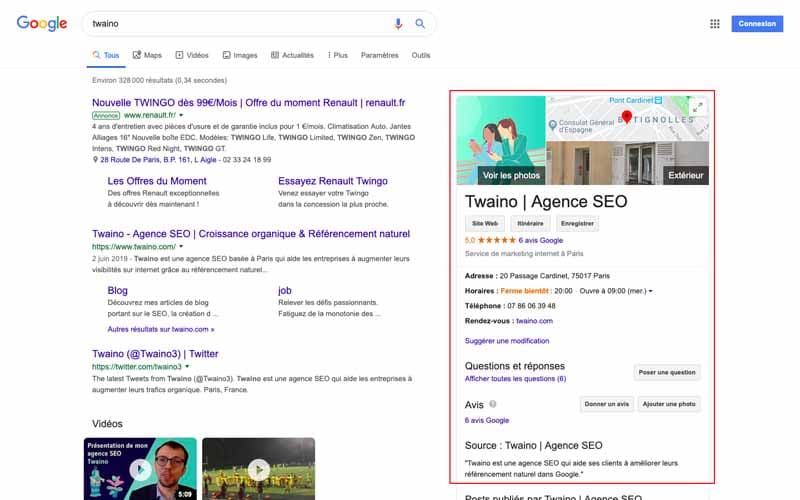Open the job sitelink
Screen dimensions: 800x500
[285, 290]
